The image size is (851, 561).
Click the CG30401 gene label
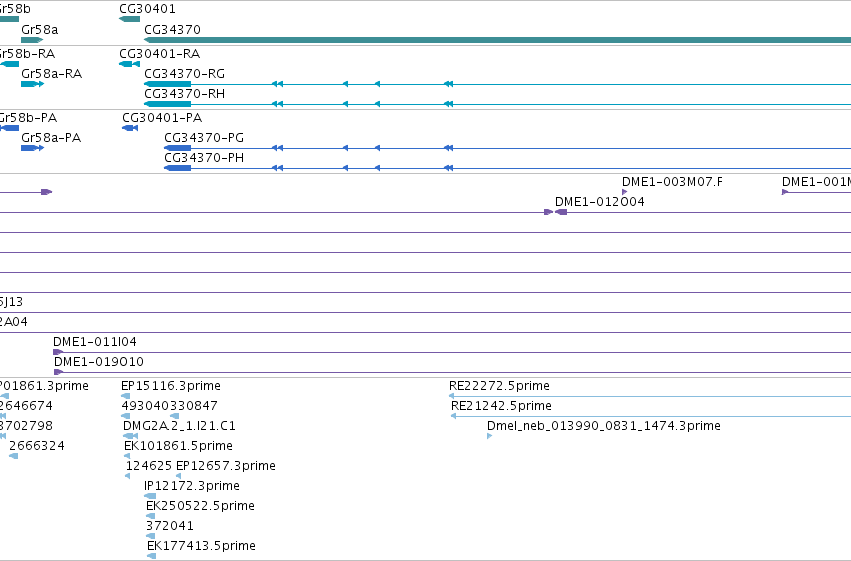click(147, 9)
